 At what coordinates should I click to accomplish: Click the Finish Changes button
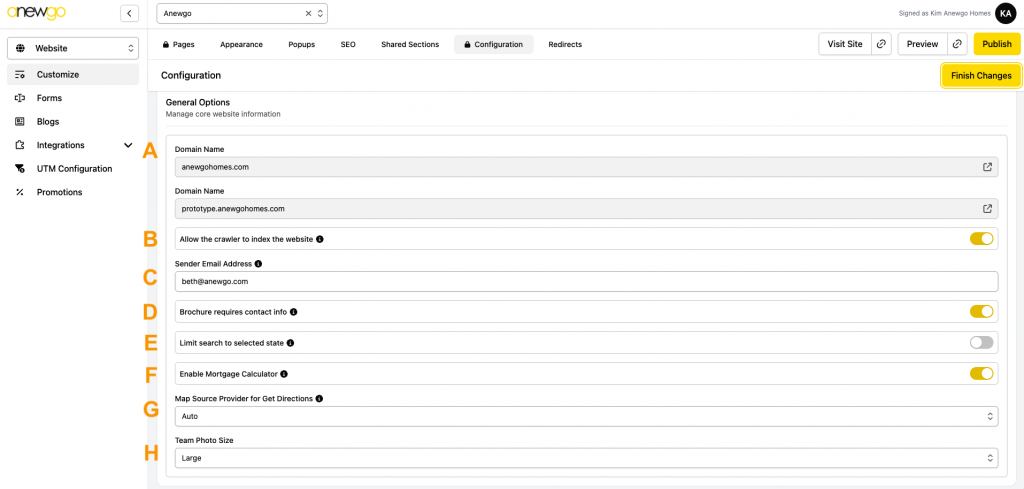(x=980, y=76)
